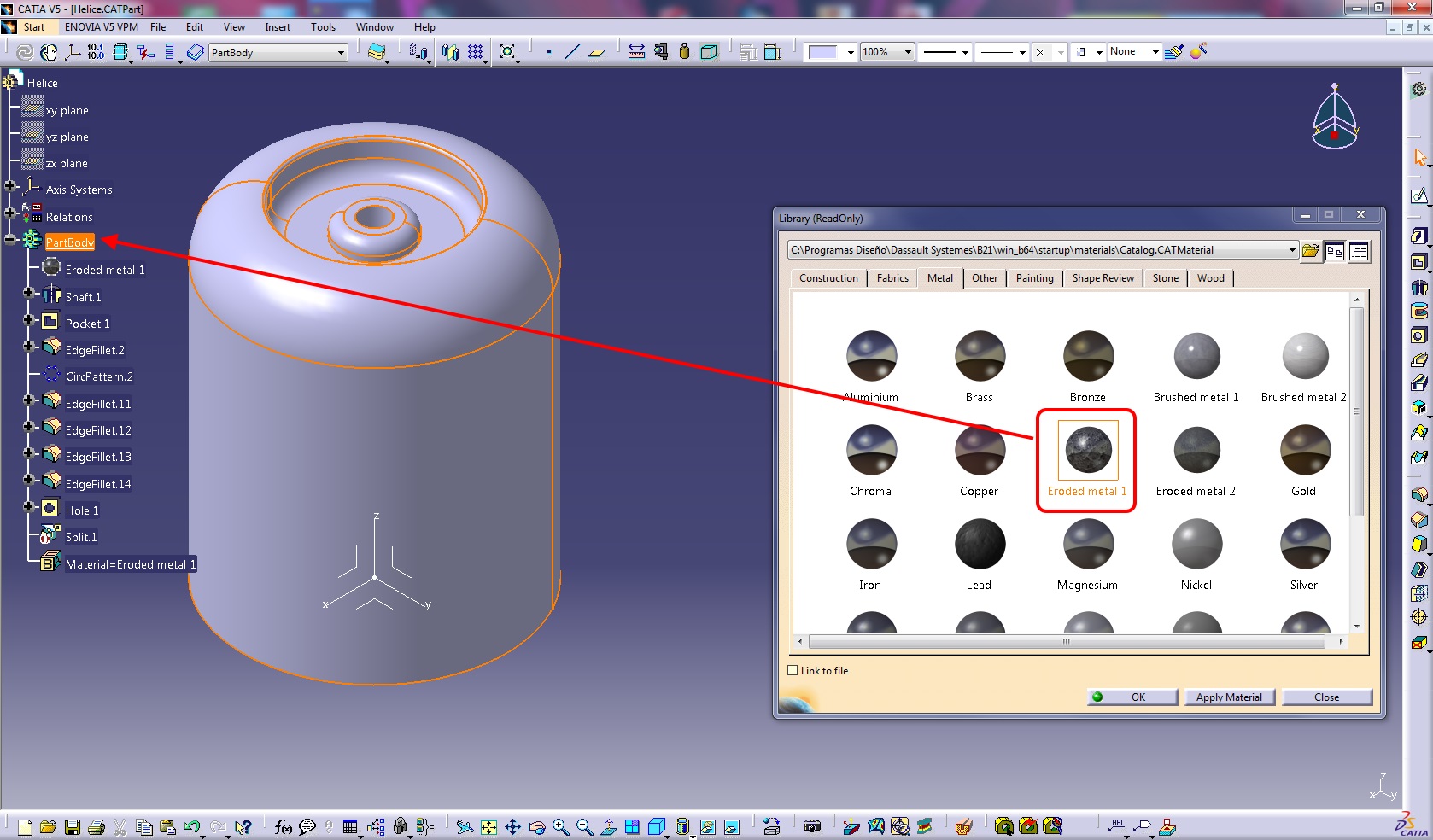Switch to the Wood tab
This screenshot has width=1433, height=840.
tap(1210, 278)
